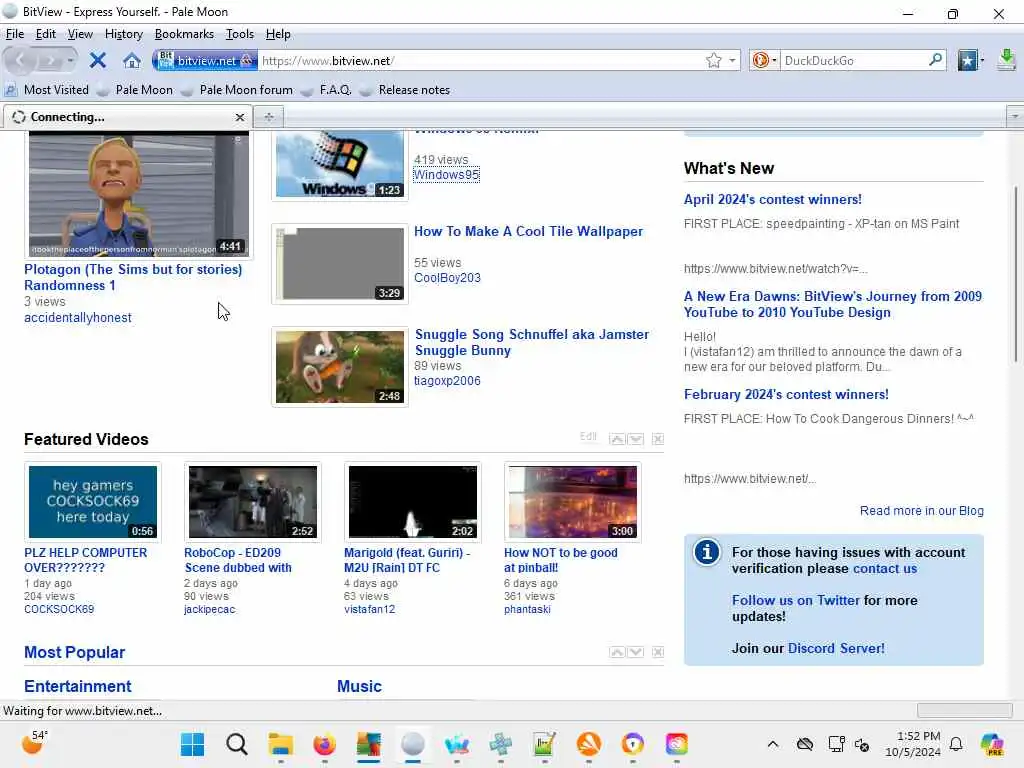Close the Featured Videos section
The width and height of the screenshot is (1024, 768).
click(658, 439)
